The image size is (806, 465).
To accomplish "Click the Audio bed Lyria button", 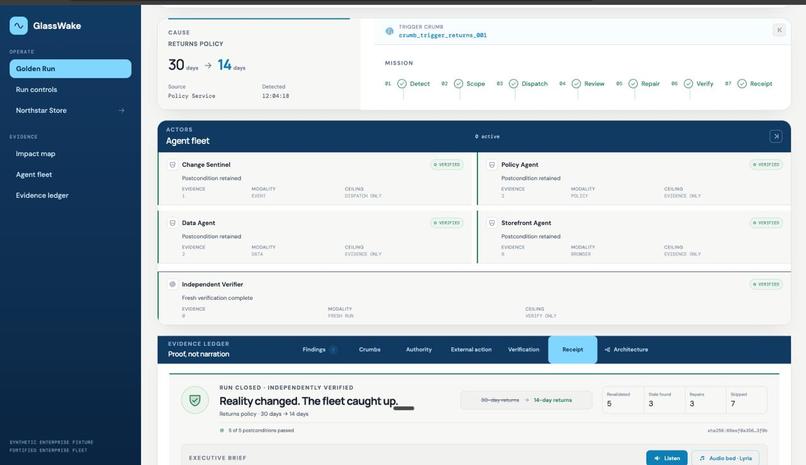I will 726,458.
